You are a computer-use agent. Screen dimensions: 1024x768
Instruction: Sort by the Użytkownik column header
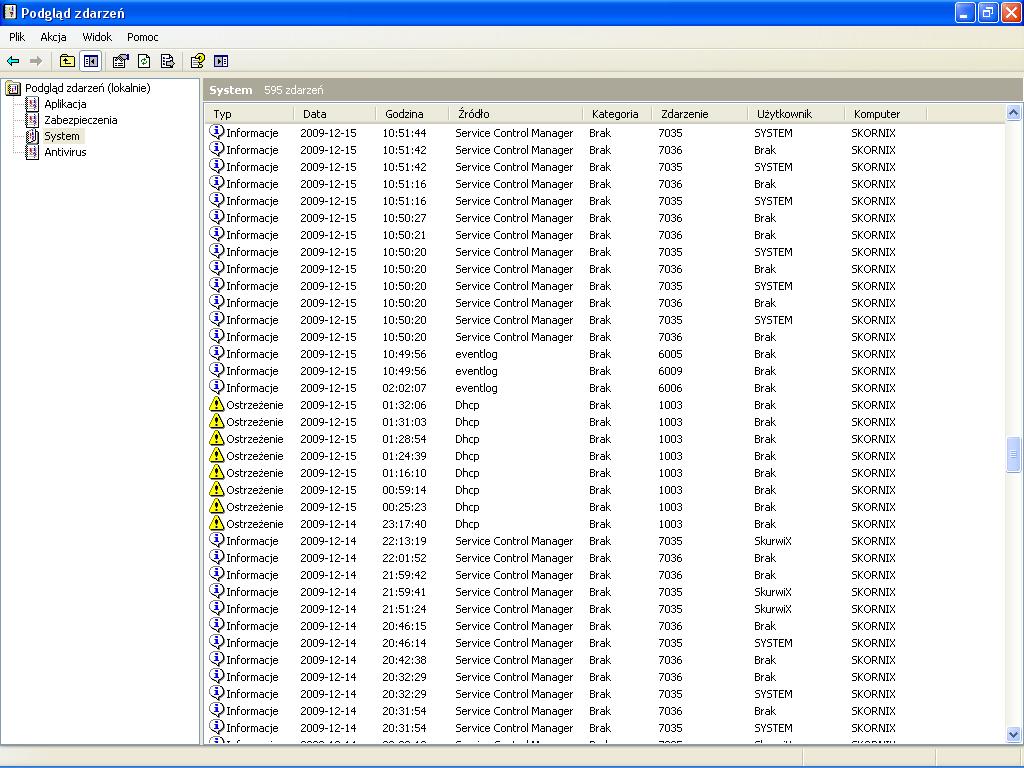pyautogui.click(x=796, y=114)
